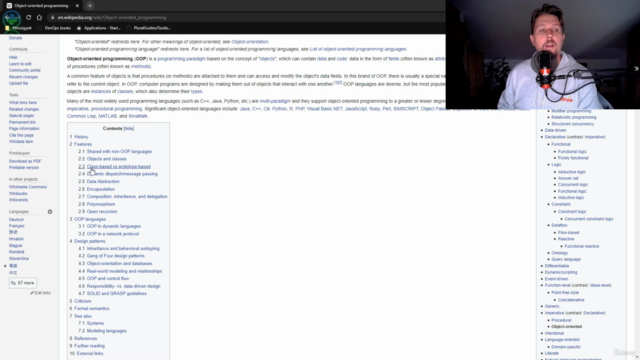Click the Permanent link tool
This screenshot has width=640, height=360.
tap(22, 122)
